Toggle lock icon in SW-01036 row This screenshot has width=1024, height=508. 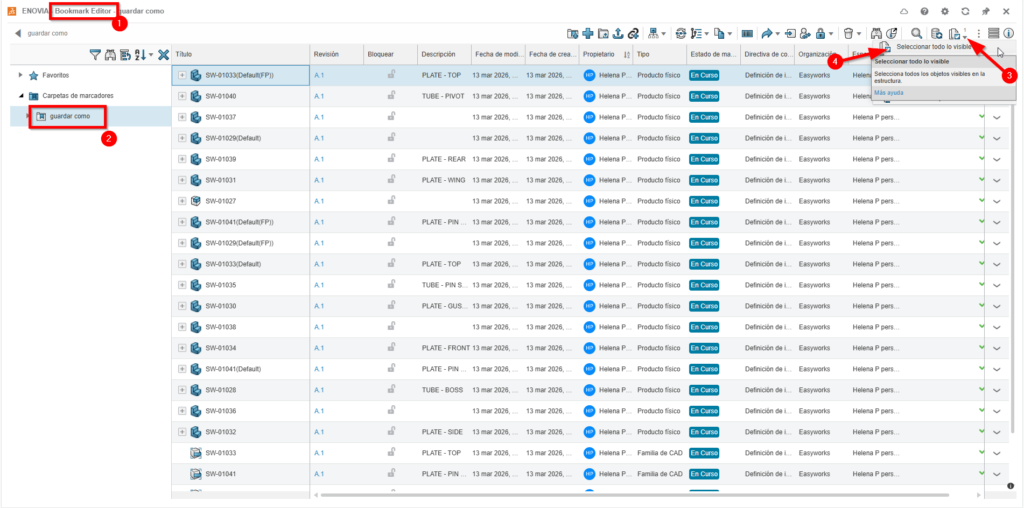(x=391, y=410)
